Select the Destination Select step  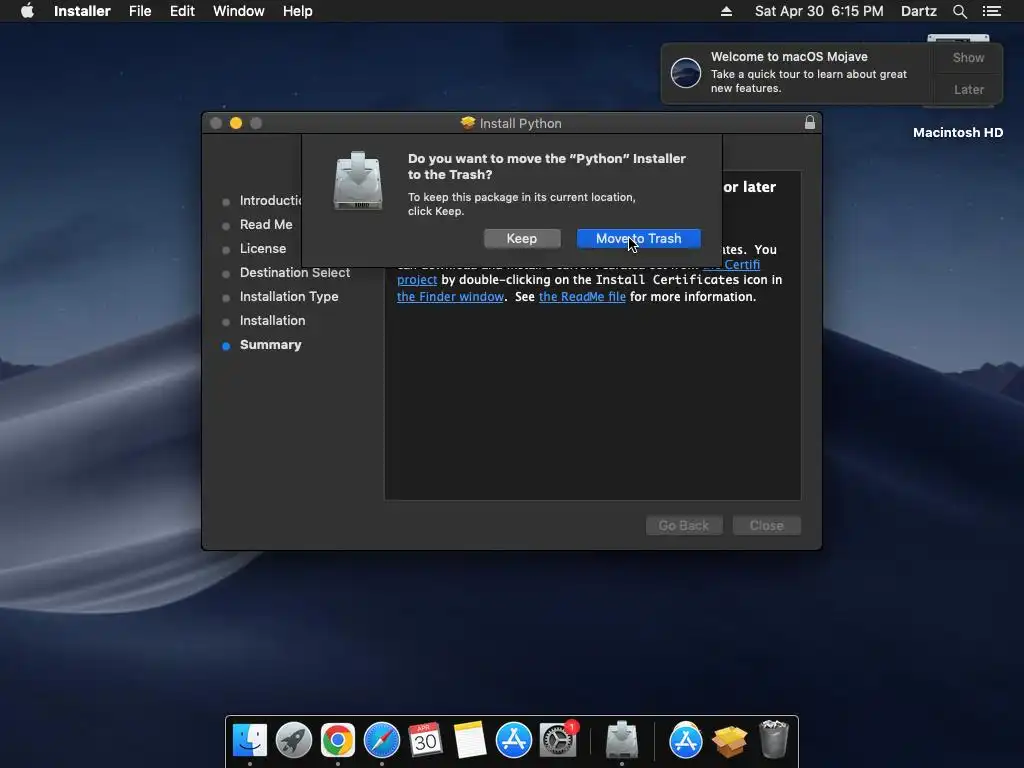click(x=295, y=273)
